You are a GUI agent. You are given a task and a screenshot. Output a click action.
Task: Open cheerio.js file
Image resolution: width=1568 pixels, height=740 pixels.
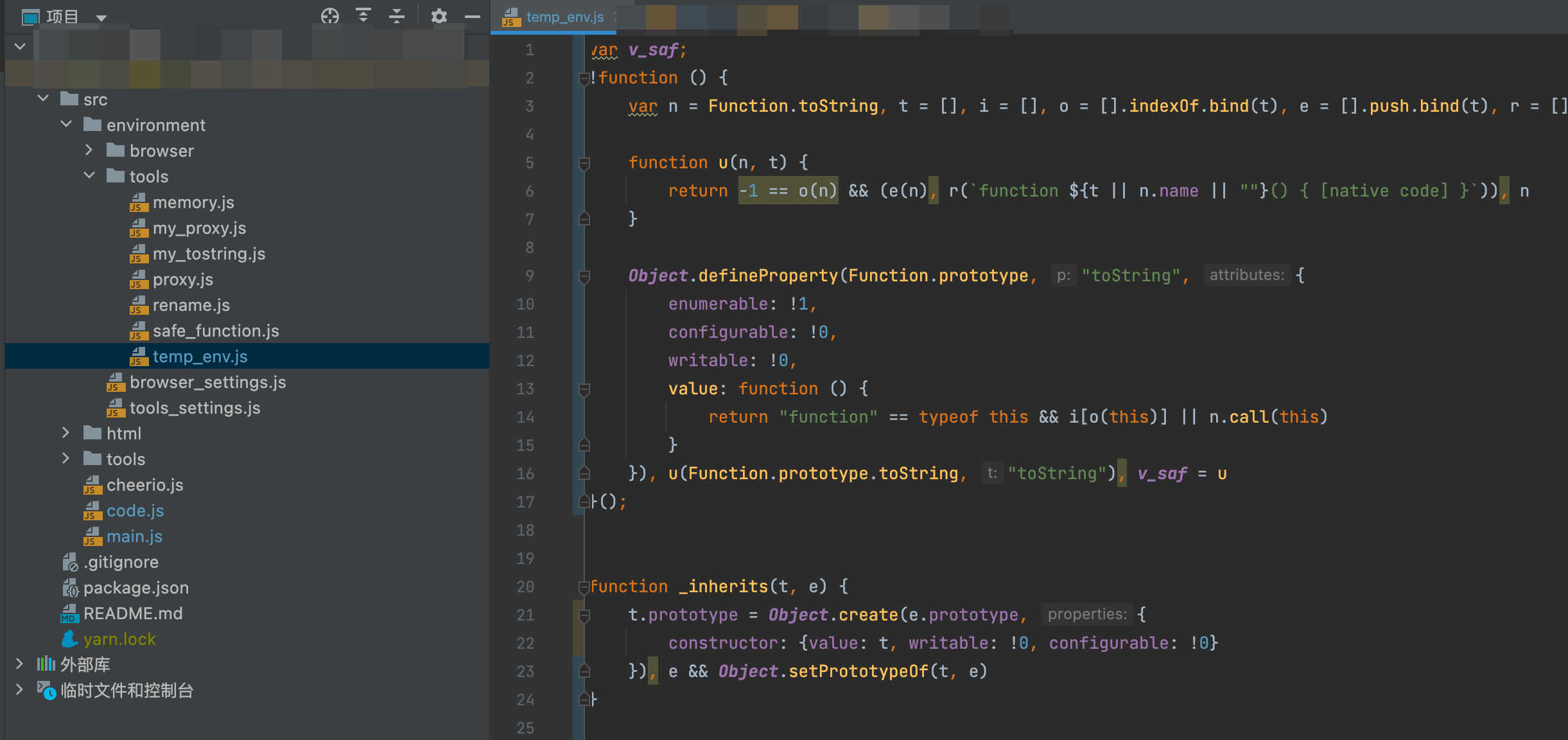click(x=145, y=485)
